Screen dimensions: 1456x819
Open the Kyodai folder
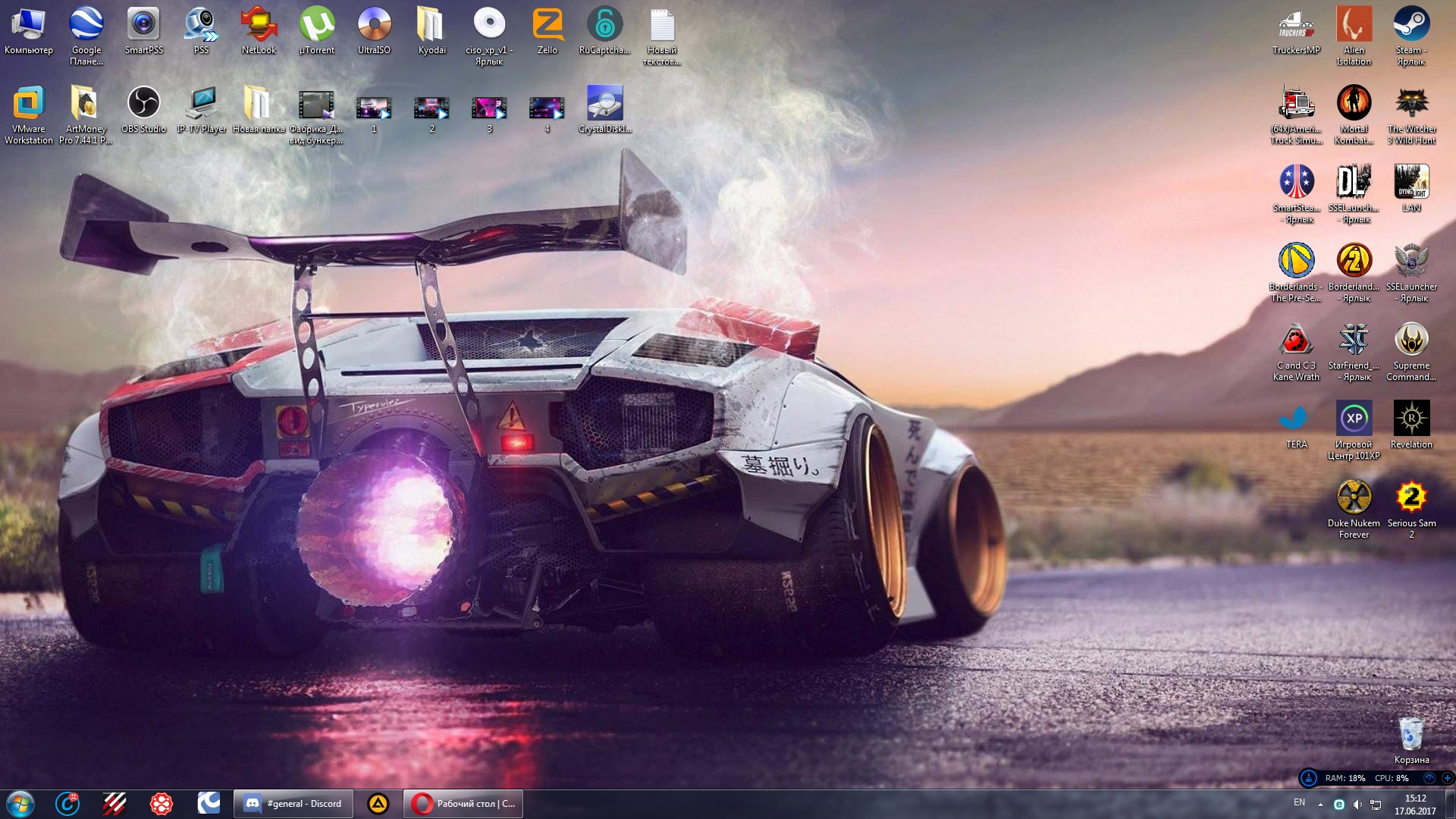[431, 32]
